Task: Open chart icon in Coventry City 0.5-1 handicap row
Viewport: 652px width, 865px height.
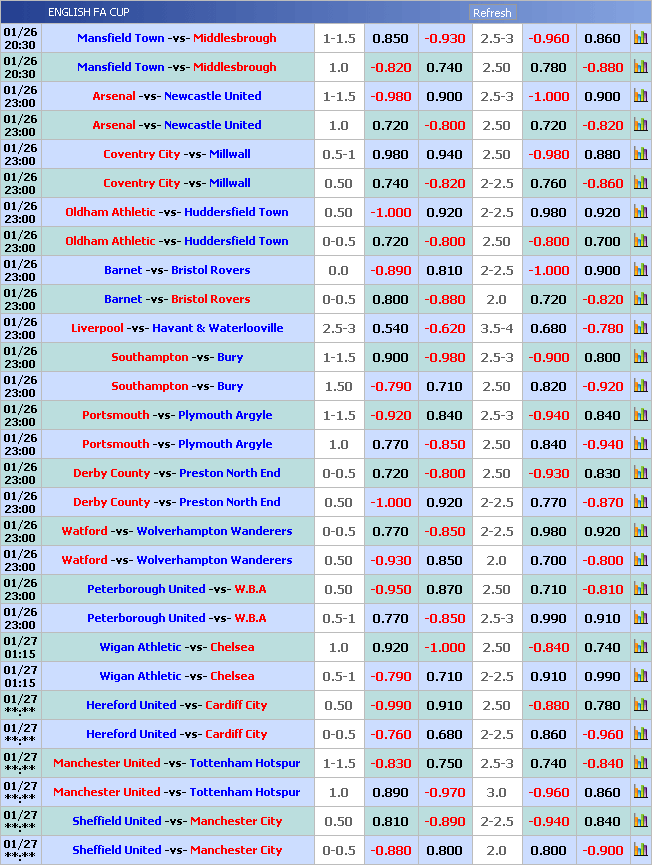Action: tap(640, 154)
